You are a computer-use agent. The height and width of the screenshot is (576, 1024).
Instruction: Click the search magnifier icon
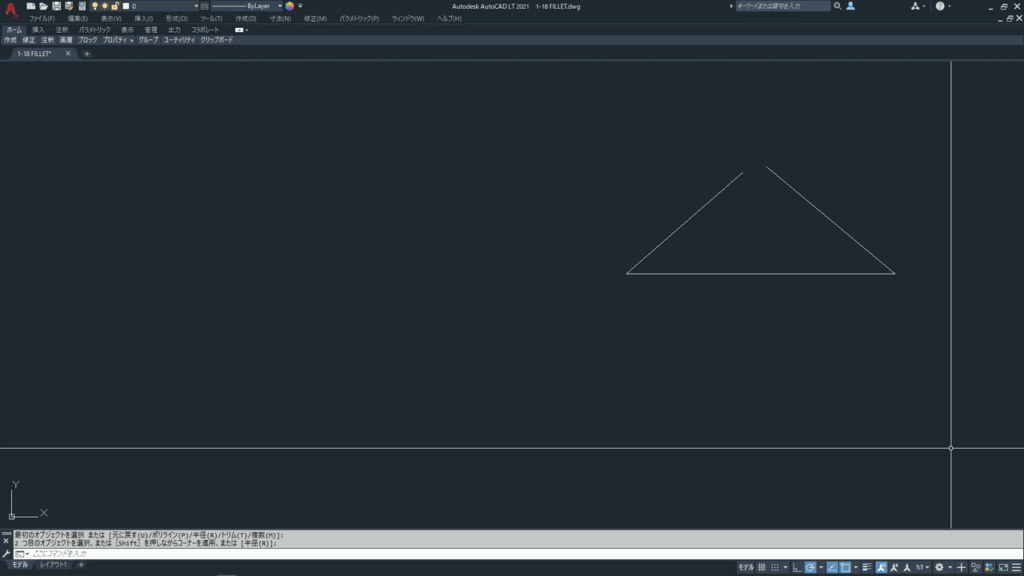point(837,6)
